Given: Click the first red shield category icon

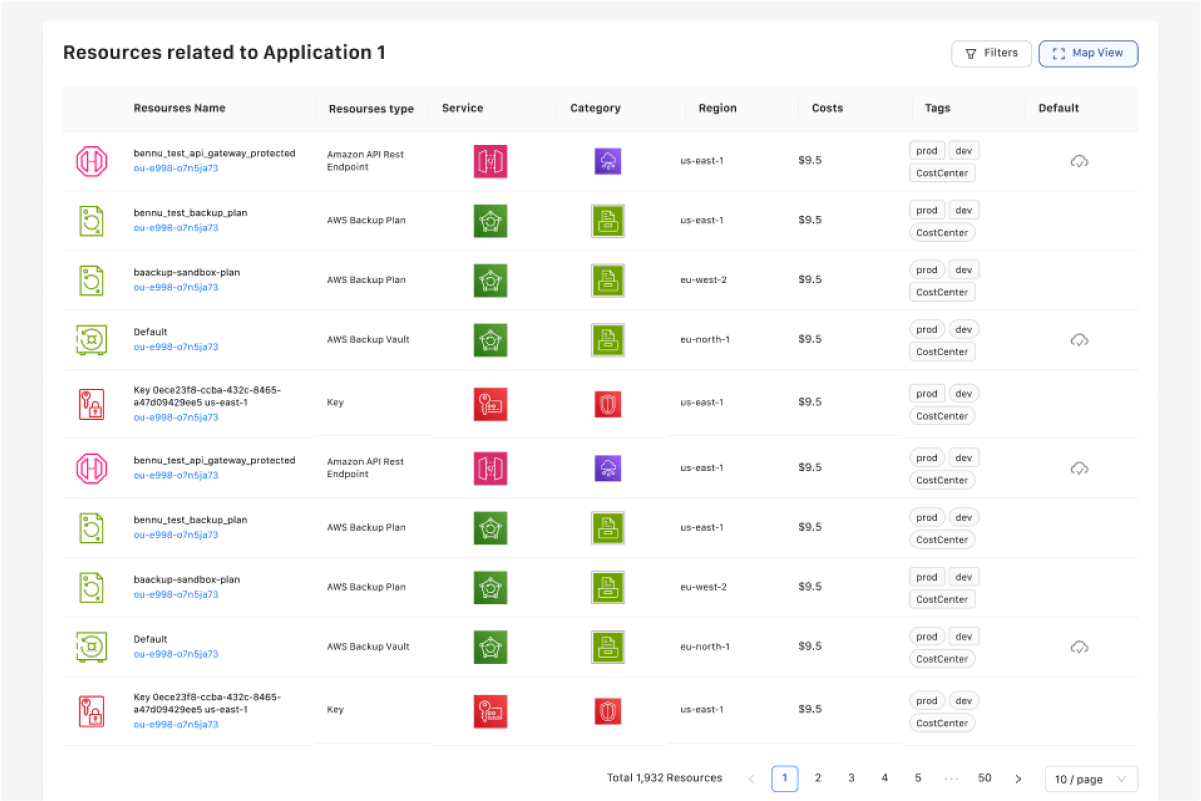Looking at the screenshot, I should (x=608, y=403).
